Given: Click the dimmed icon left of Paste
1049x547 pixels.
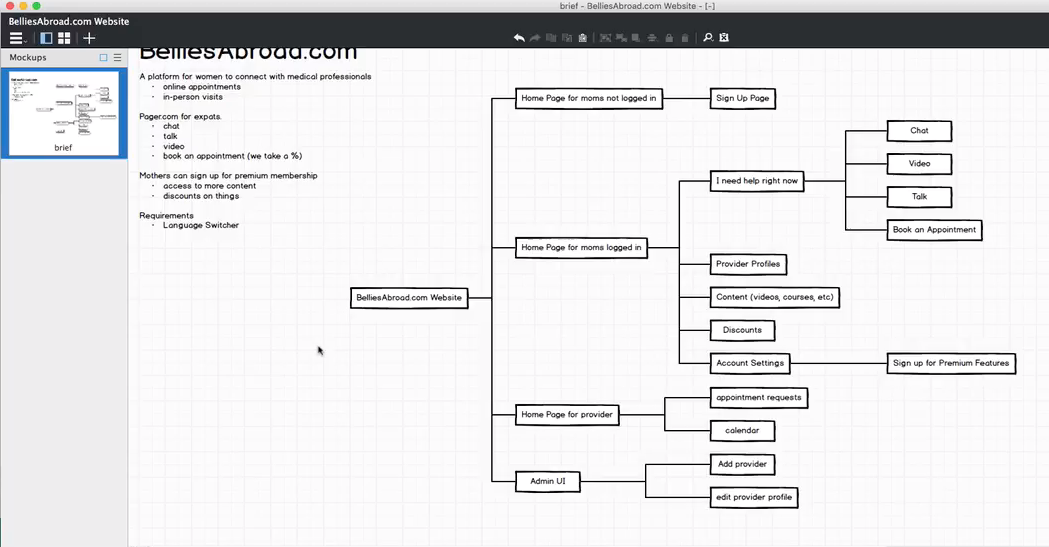Looking at the screenshot, I should 567,37.
